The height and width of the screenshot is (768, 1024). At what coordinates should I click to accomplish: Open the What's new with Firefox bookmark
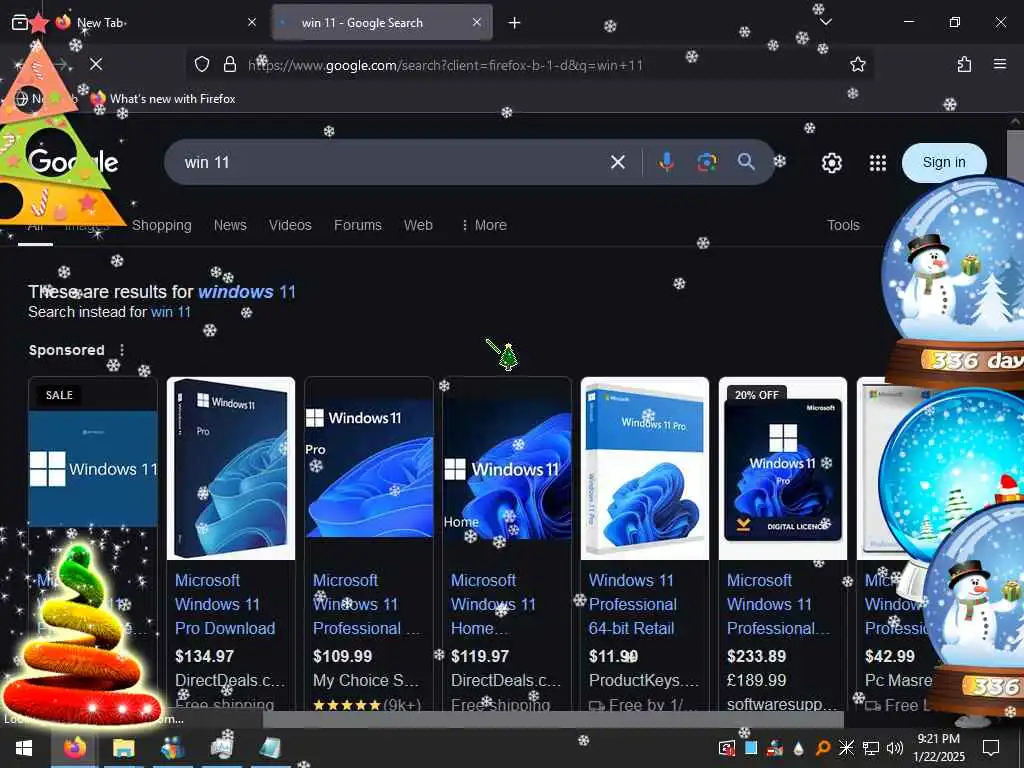tap(163, 99)
